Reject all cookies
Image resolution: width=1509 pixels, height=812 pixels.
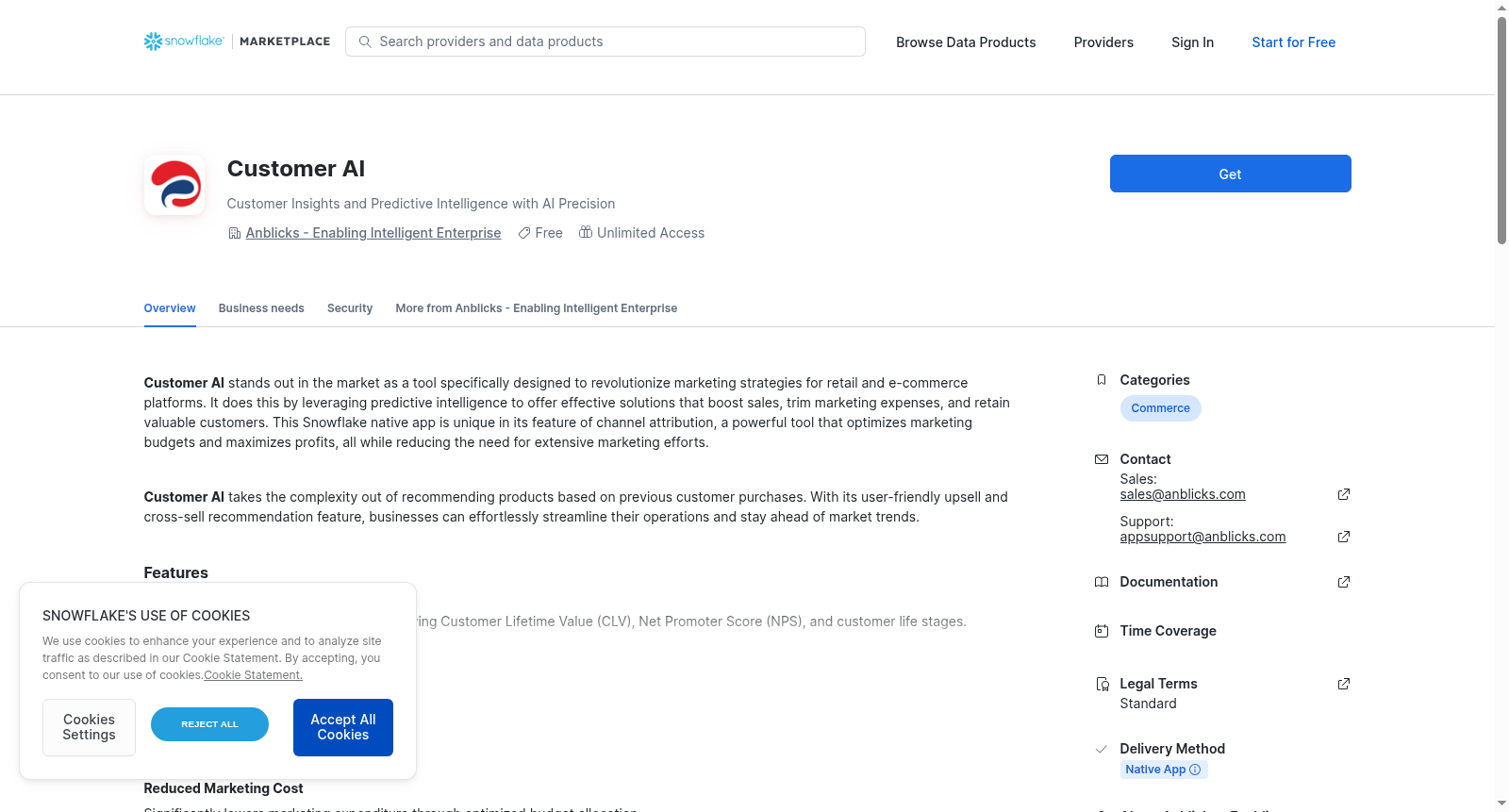[209, 724]
